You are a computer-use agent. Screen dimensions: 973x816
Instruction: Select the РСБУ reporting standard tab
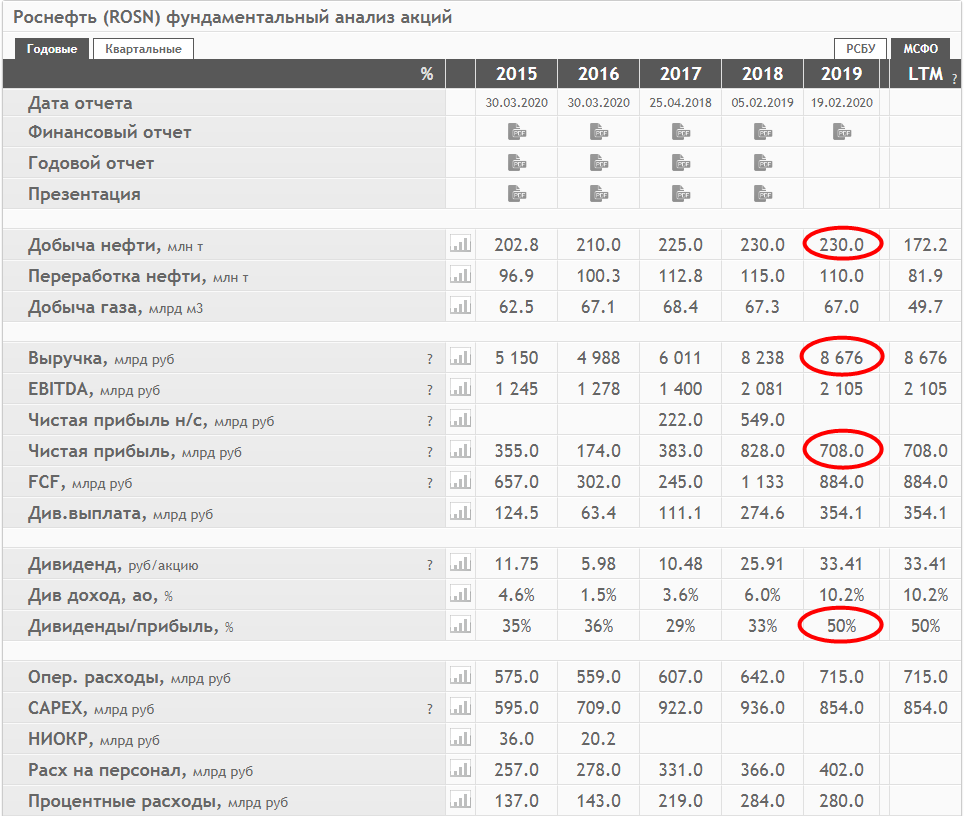coord(860,49)
